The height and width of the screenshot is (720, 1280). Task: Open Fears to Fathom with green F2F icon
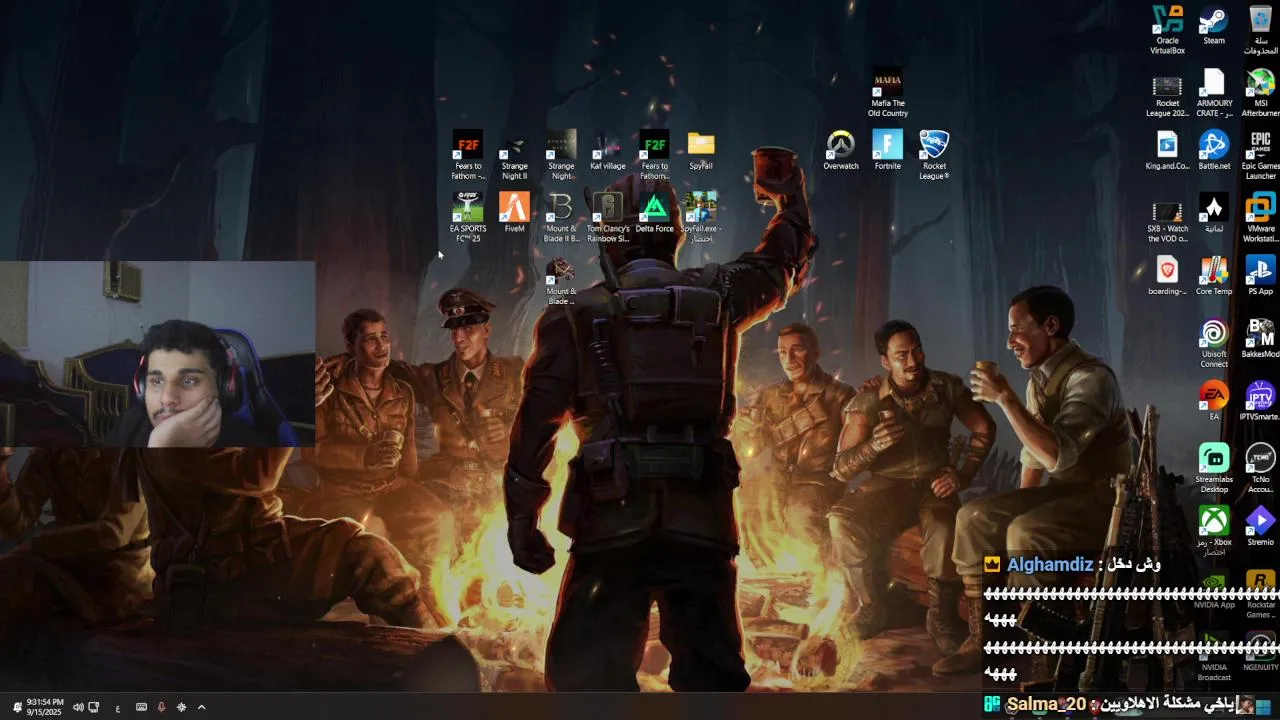(654, 156)
